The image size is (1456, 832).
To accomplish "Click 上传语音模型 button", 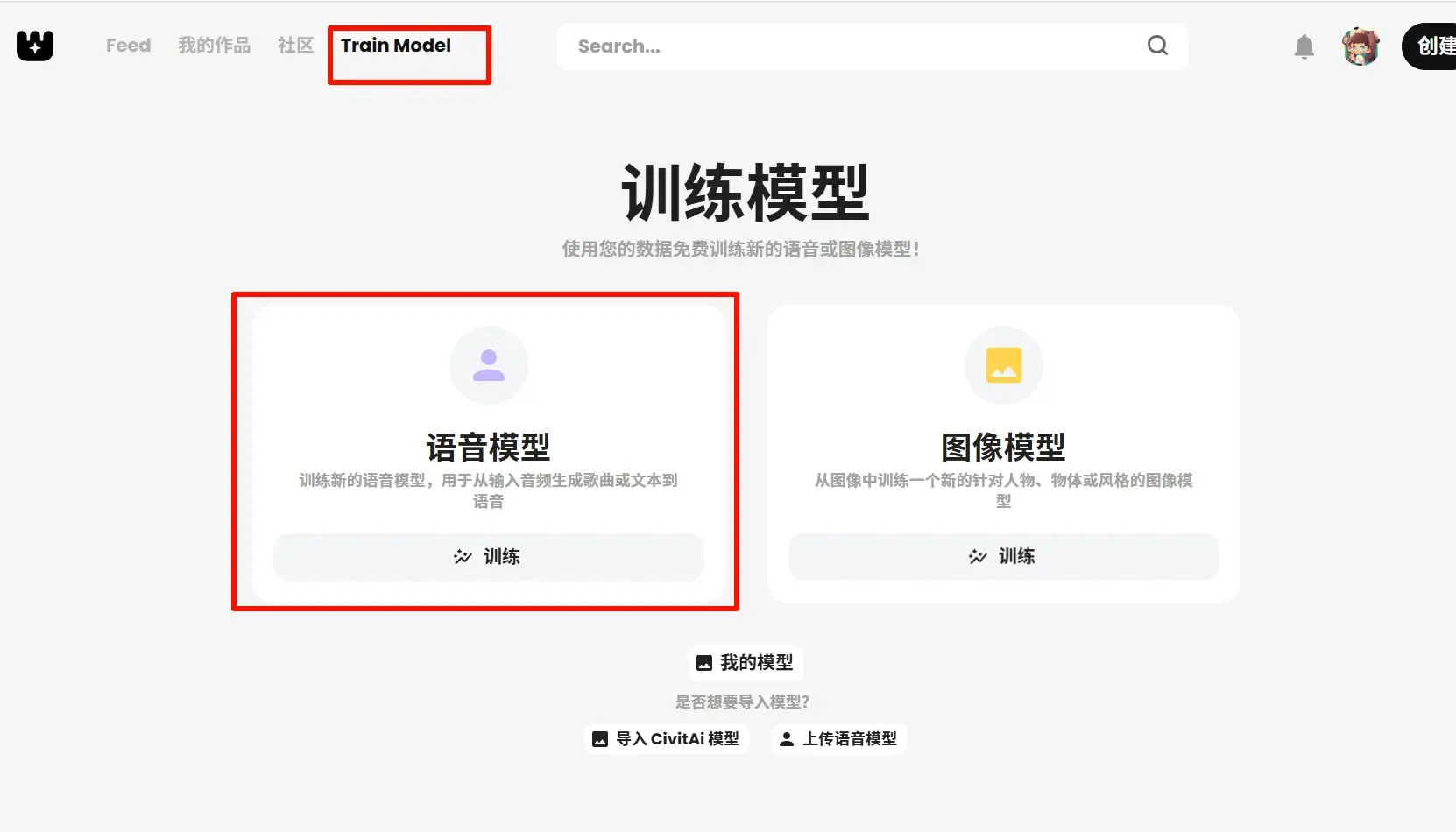I will [x=838, y=739].
